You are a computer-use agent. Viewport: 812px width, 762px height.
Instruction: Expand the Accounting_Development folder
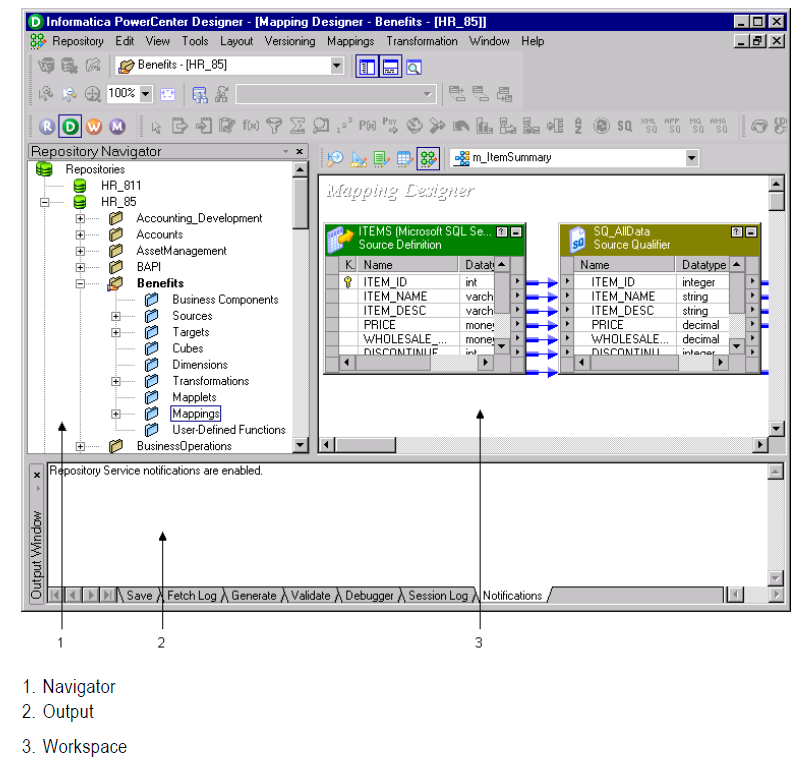point(80,219)
